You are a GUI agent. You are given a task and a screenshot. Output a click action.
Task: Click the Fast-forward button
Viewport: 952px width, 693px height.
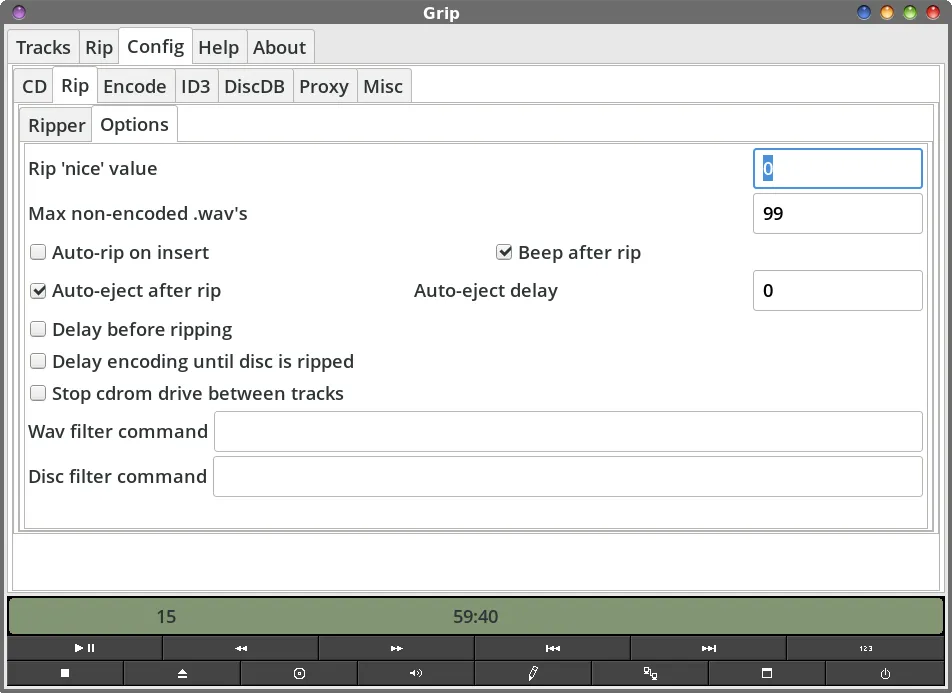(x=396, y=648)
